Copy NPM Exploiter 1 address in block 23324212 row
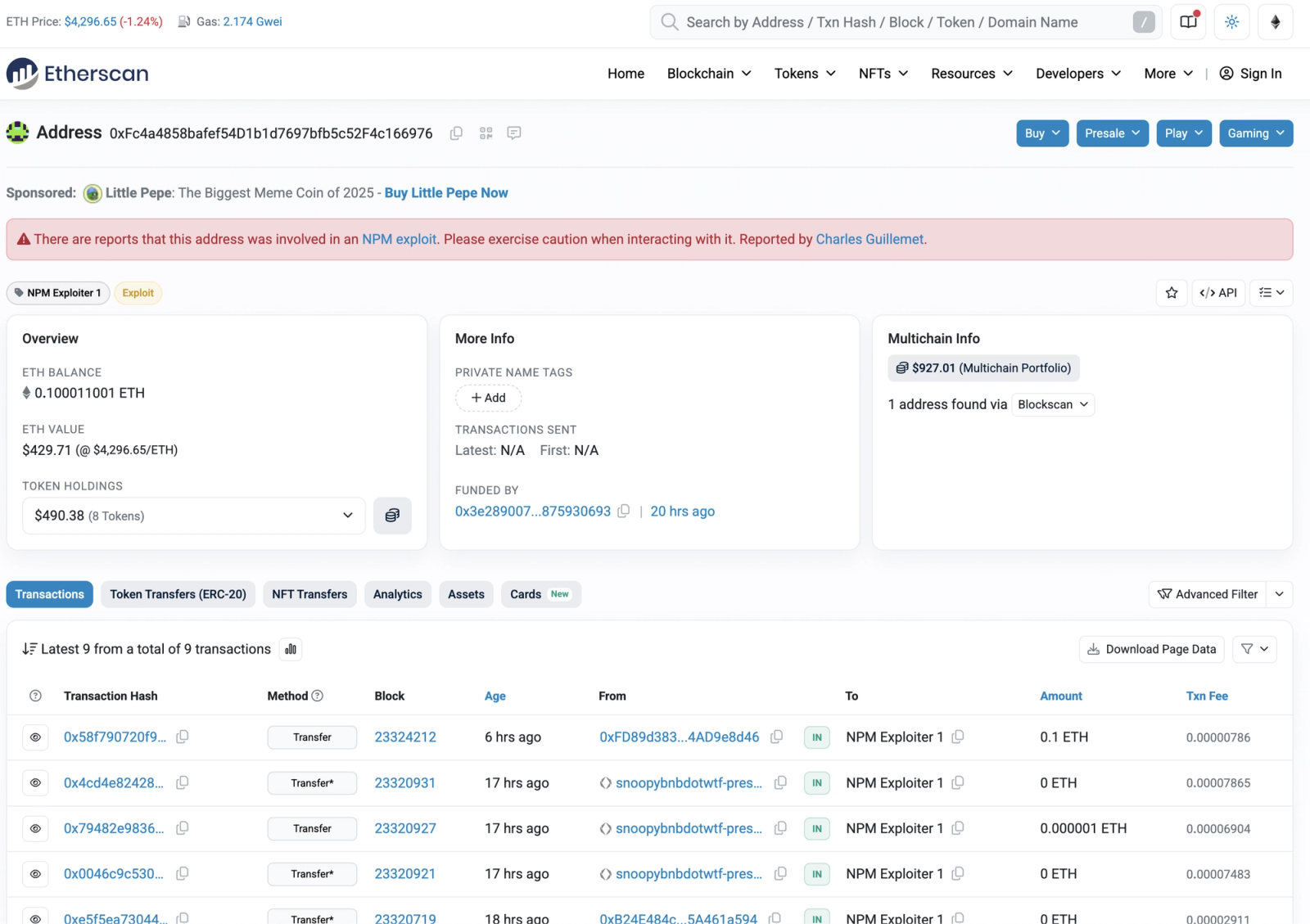This screenshot has width=1310, height=924. point(958,737)
